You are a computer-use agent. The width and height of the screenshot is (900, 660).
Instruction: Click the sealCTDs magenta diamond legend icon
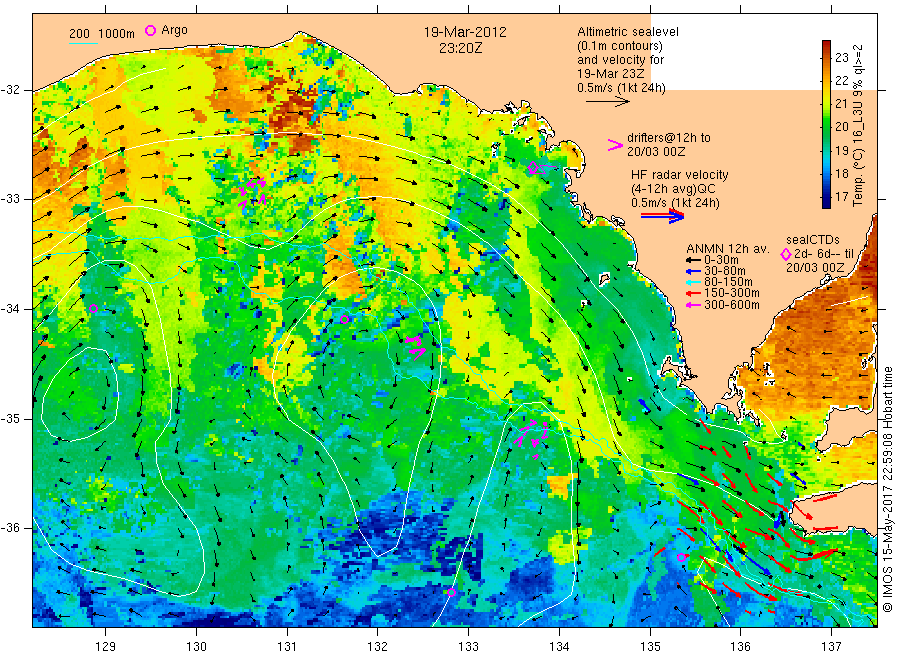785,254
